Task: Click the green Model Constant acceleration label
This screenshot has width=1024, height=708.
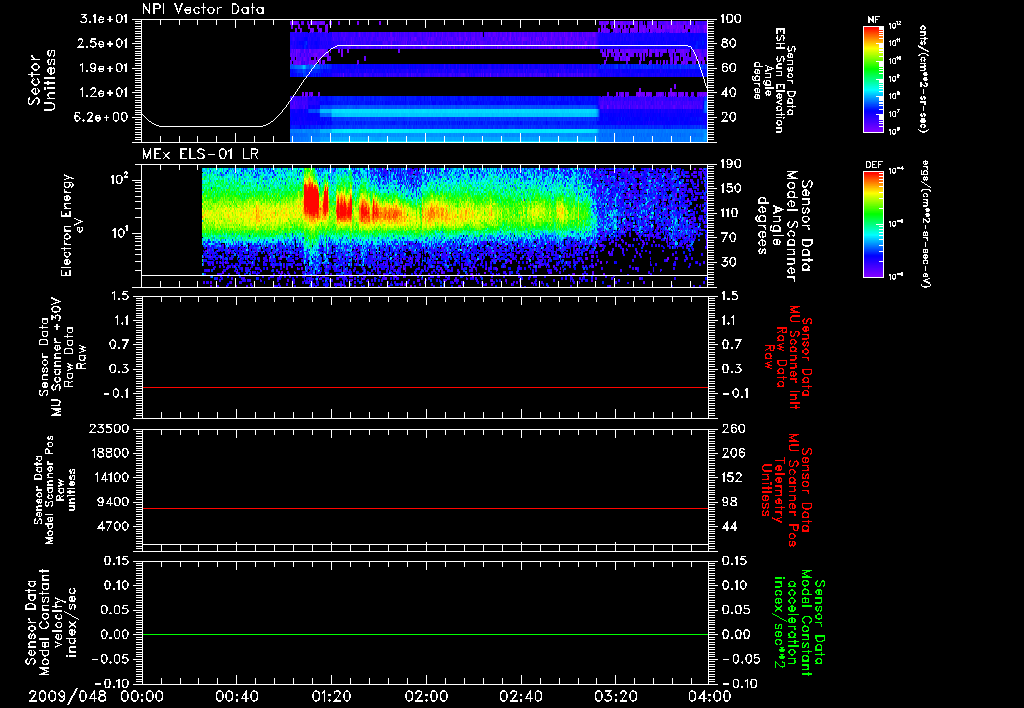Action: [799, 623]
